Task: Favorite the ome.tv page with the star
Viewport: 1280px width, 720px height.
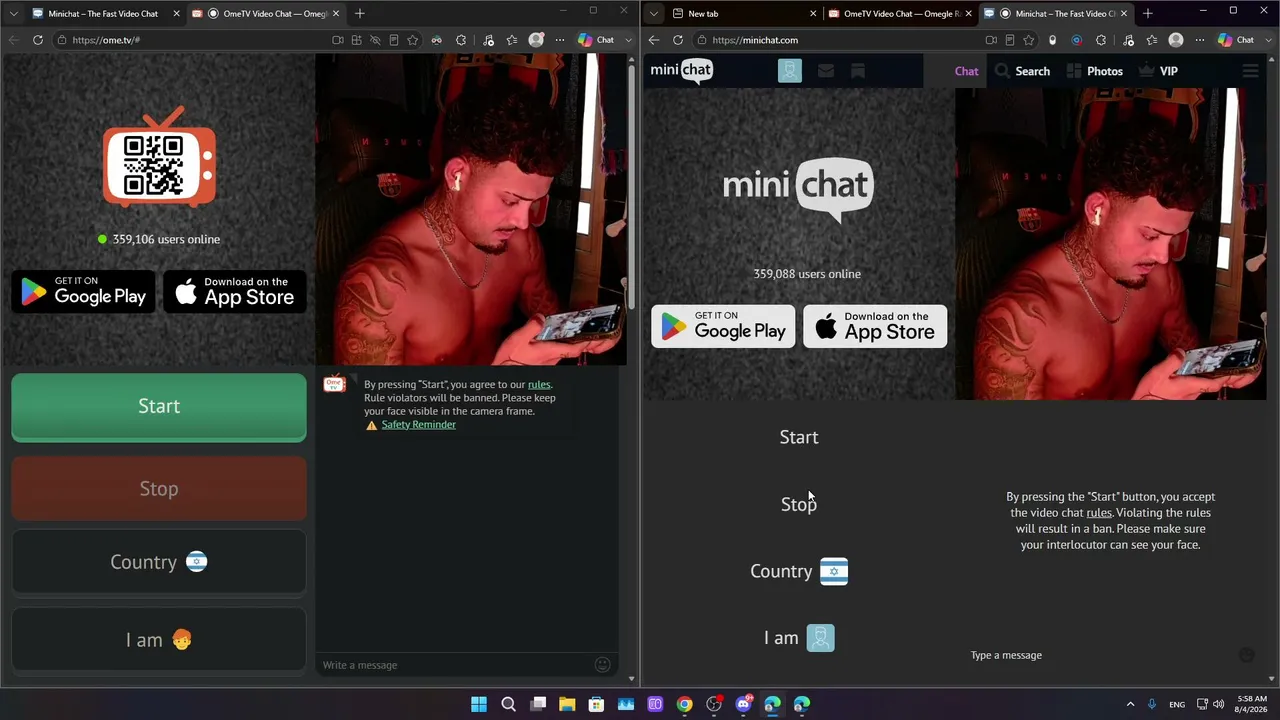Action: click(x=412, y=40)
